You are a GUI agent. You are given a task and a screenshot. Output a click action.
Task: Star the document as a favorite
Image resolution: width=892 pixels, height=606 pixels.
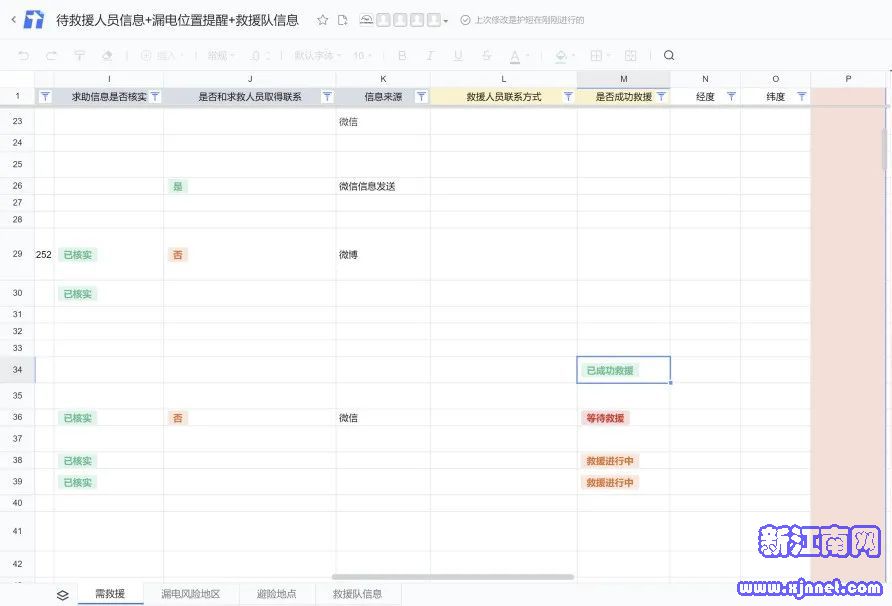pos(322,20)
